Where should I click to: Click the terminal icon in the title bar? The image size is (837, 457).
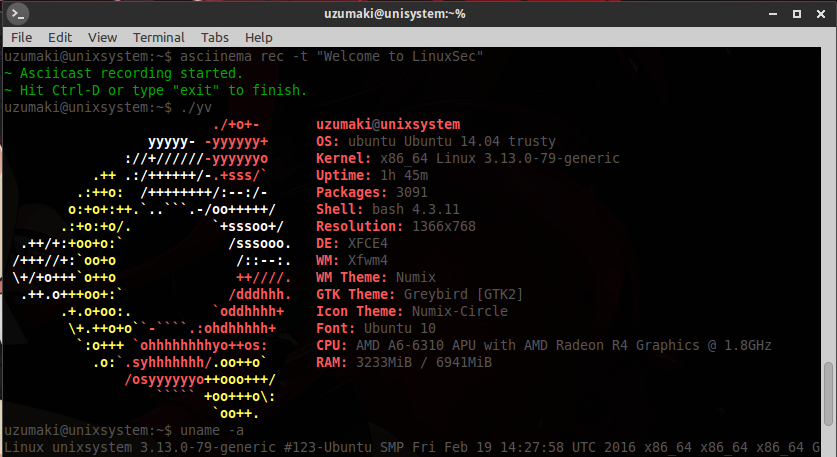click(x=18, y=14)
